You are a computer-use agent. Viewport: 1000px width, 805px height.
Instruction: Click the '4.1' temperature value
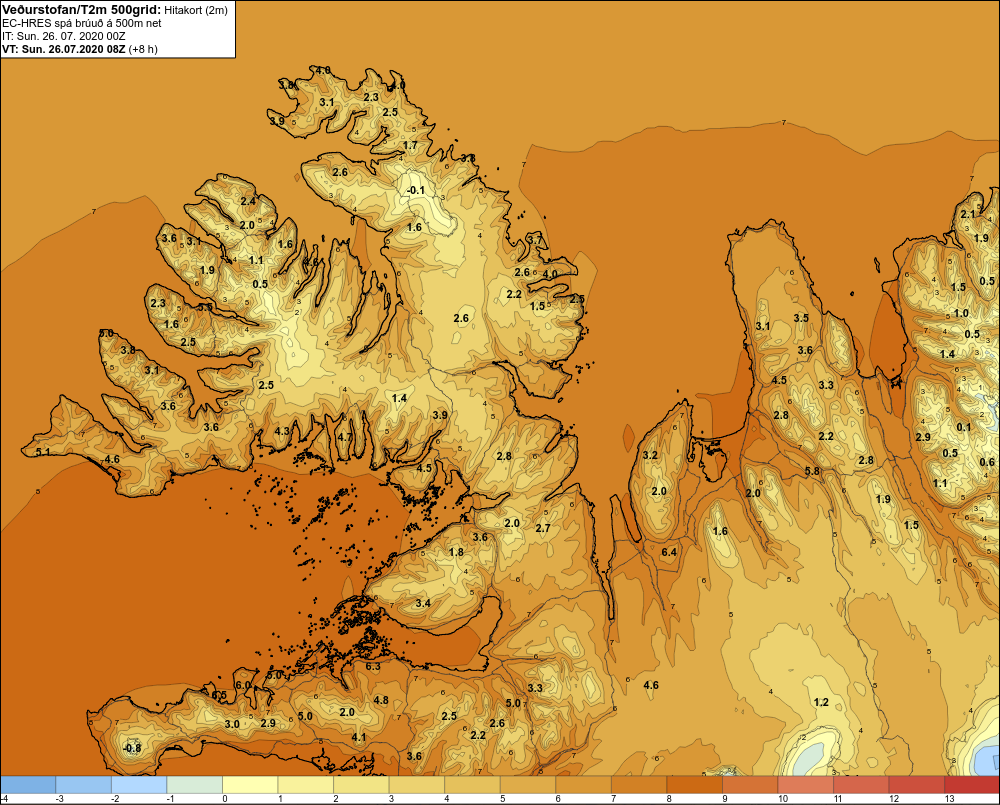tap(359, 737)
